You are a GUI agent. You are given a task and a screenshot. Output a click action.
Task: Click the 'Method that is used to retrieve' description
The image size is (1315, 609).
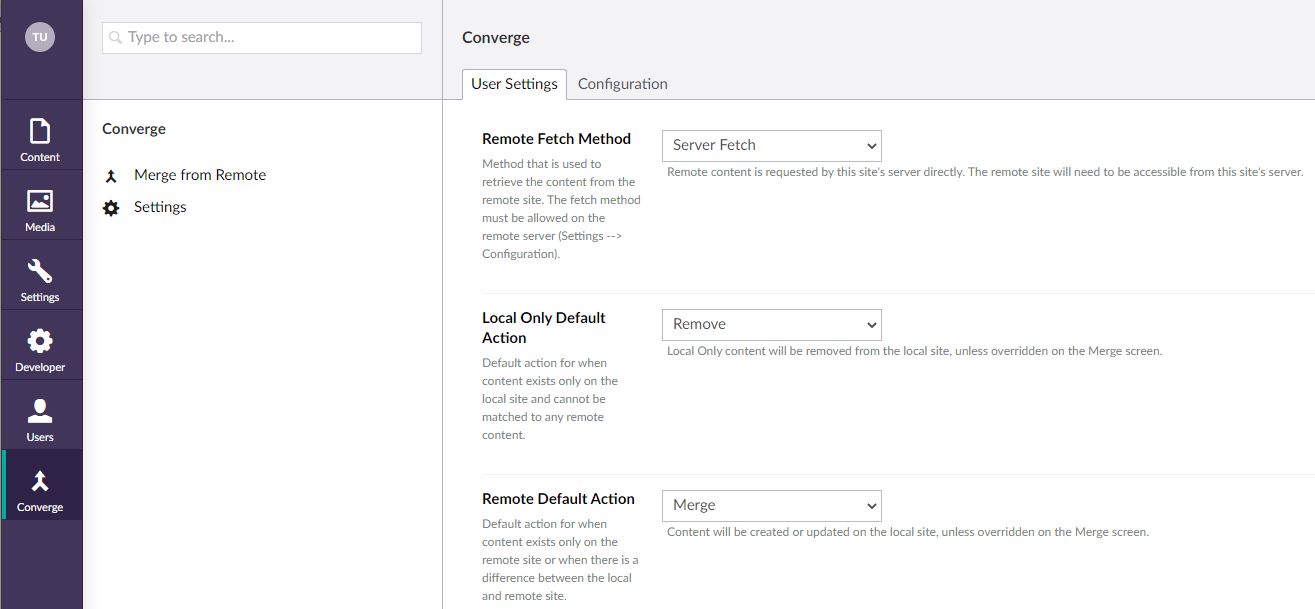(561, 209)
